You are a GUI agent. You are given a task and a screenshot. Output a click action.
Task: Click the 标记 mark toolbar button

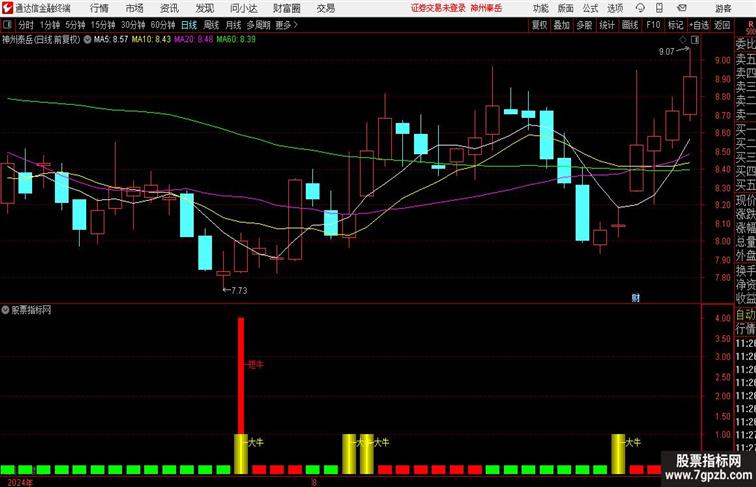[675, 25]
